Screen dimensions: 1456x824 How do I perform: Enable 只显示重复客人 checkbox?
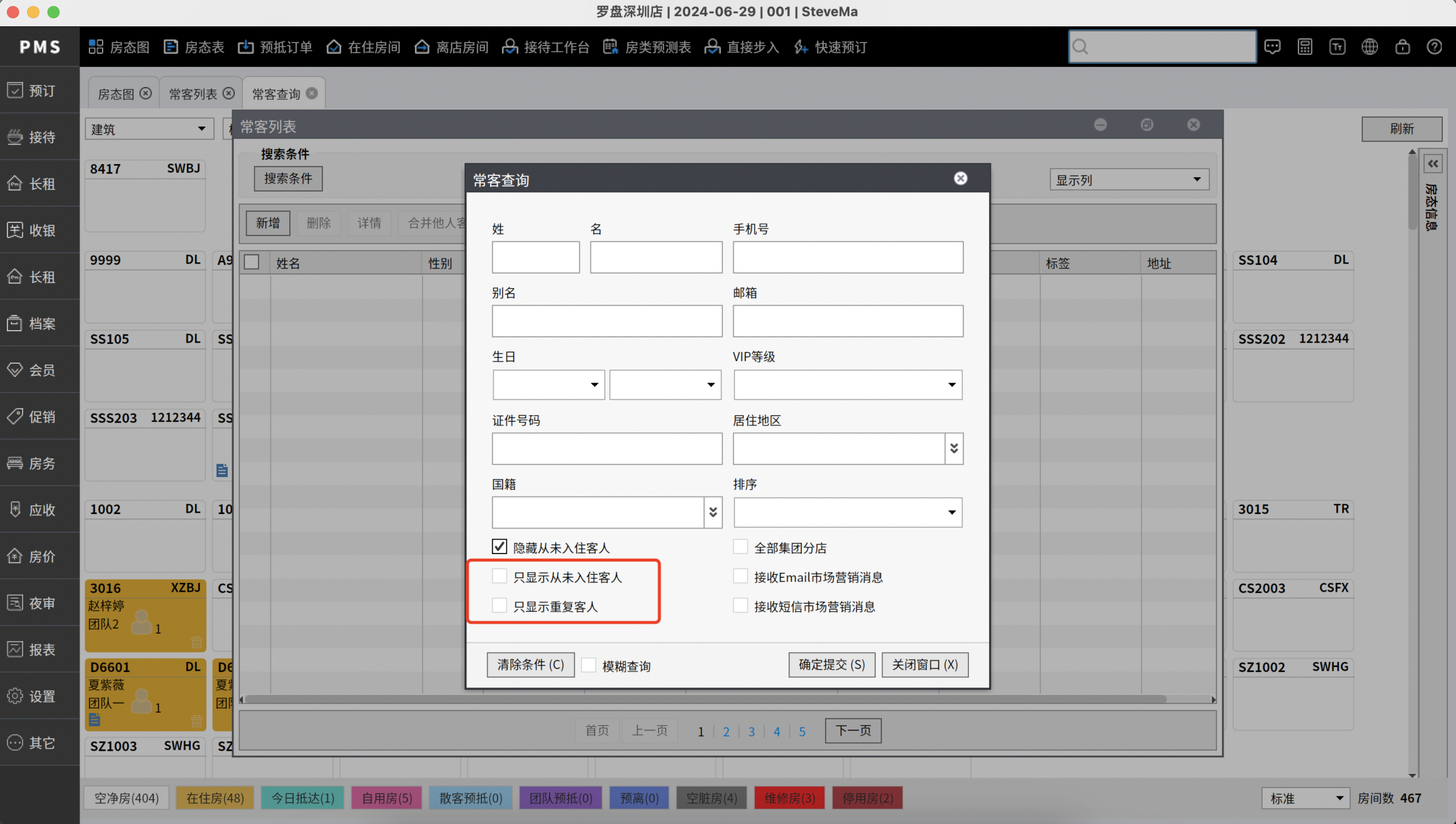pyautogui.click(x=499, y=605)
